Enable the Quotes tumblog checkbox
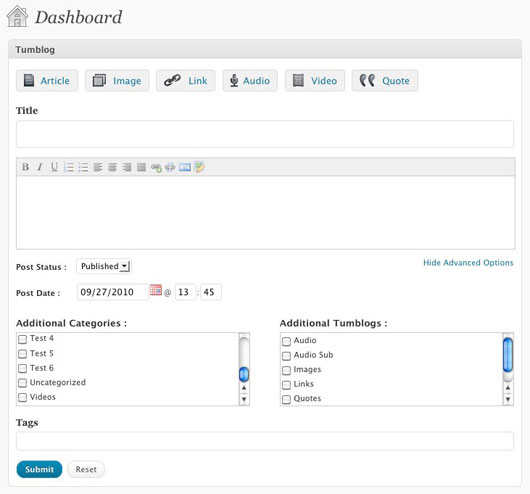530x494 pixels. (286, 399)
